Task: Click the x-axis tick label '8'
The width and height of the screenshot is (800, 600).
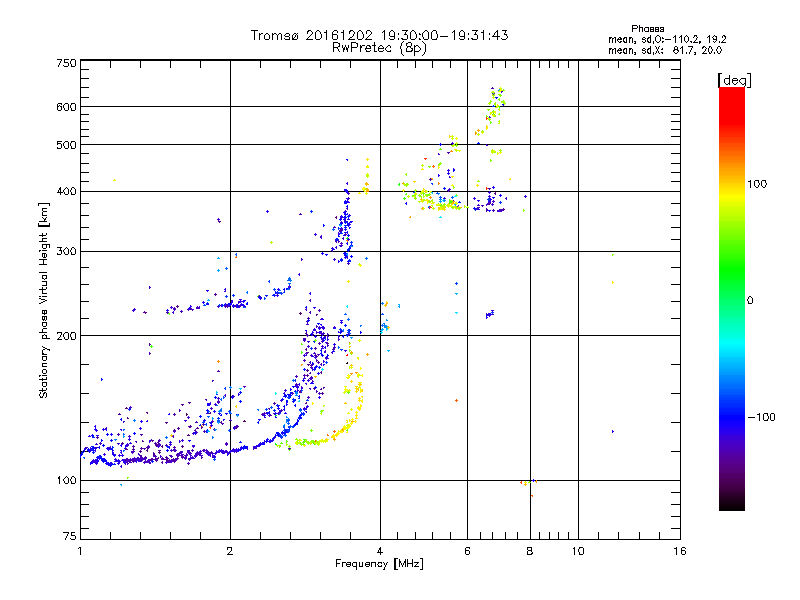Action: 530,551
